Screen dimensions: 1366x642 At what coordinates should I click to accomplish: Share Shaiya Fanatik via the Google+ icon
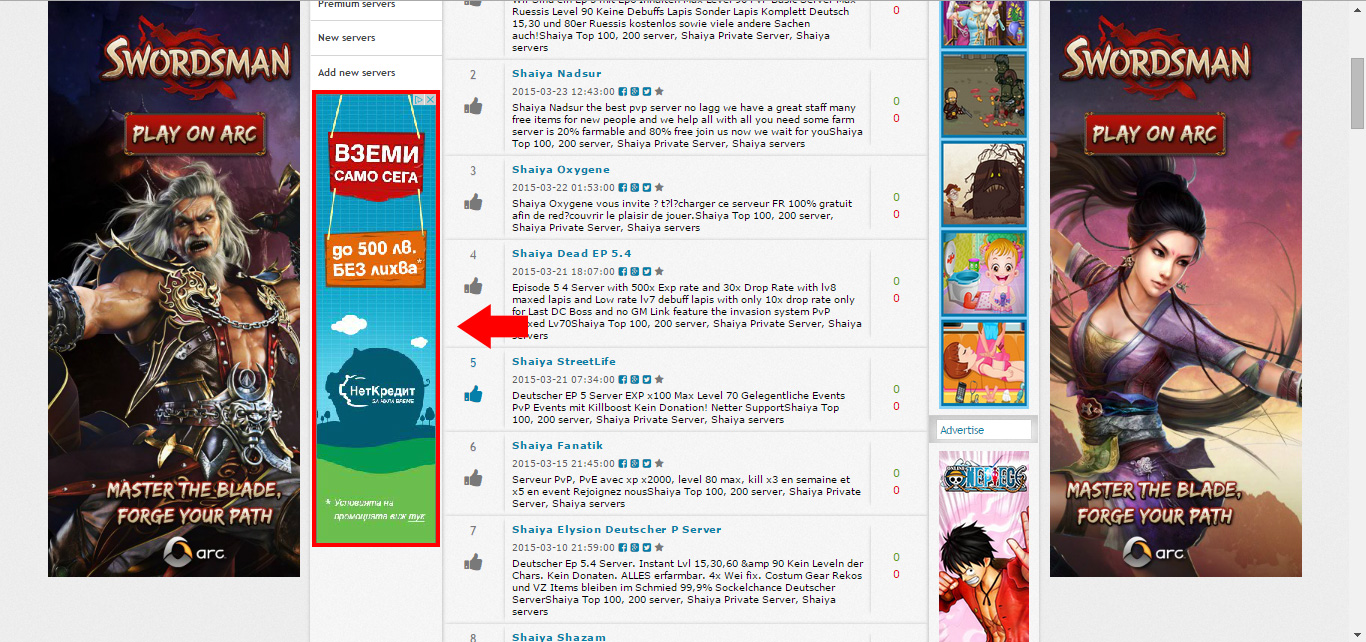[635, 463]
